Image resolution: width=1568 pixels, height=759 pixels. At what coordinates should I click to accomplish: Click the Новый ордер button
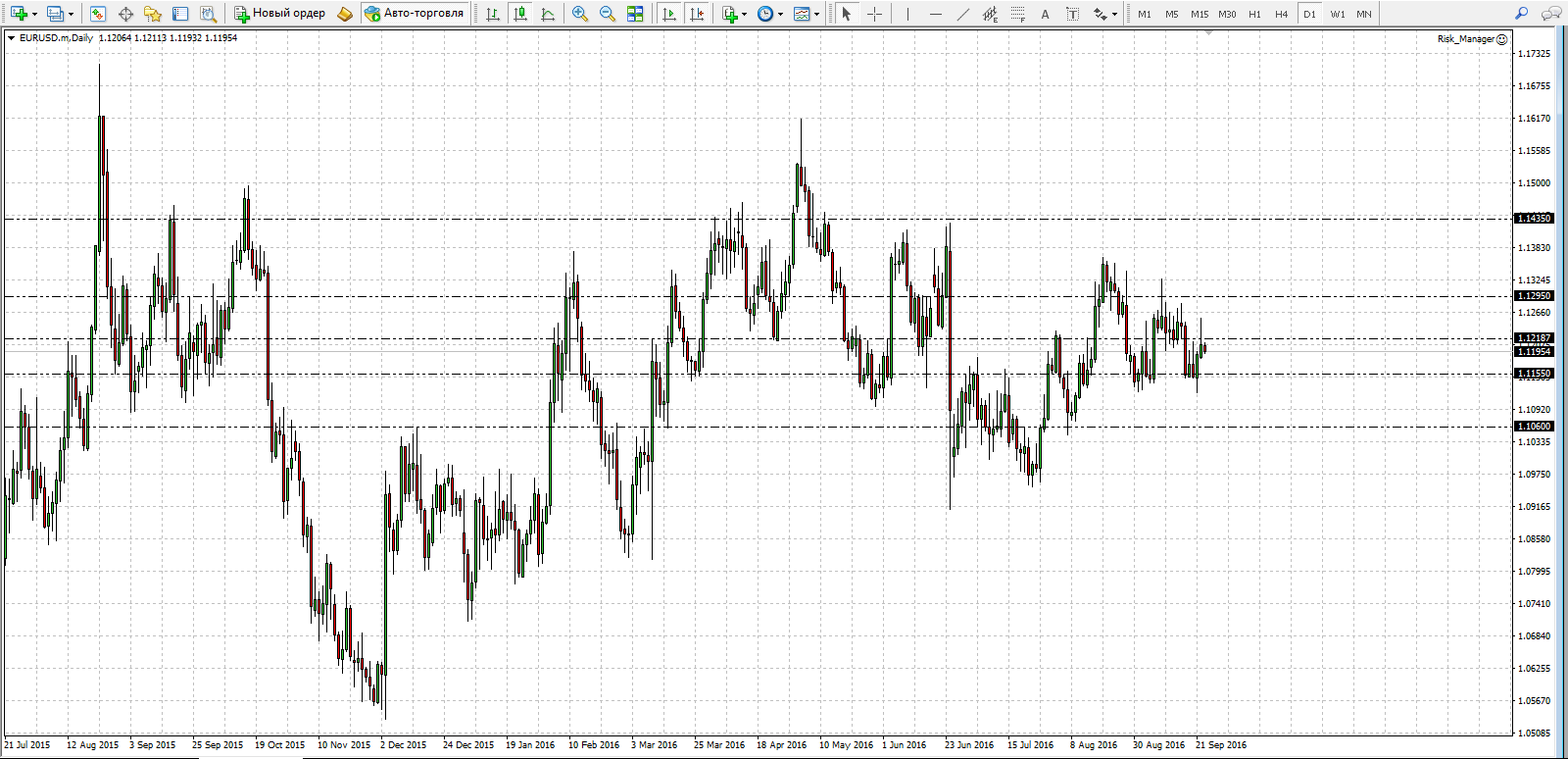[x=279, y=14]
